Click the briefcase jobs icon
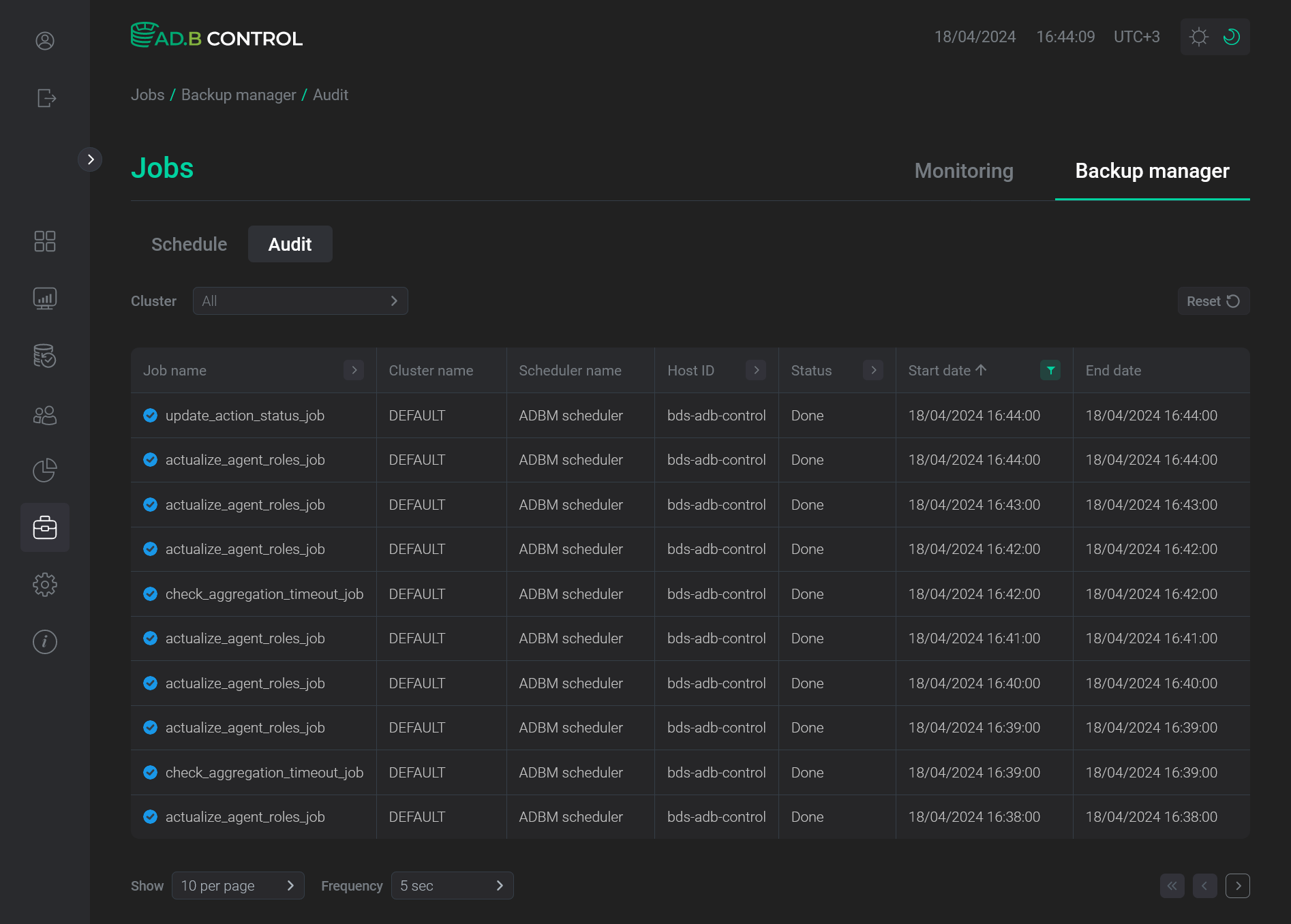 tap(45, 527)
